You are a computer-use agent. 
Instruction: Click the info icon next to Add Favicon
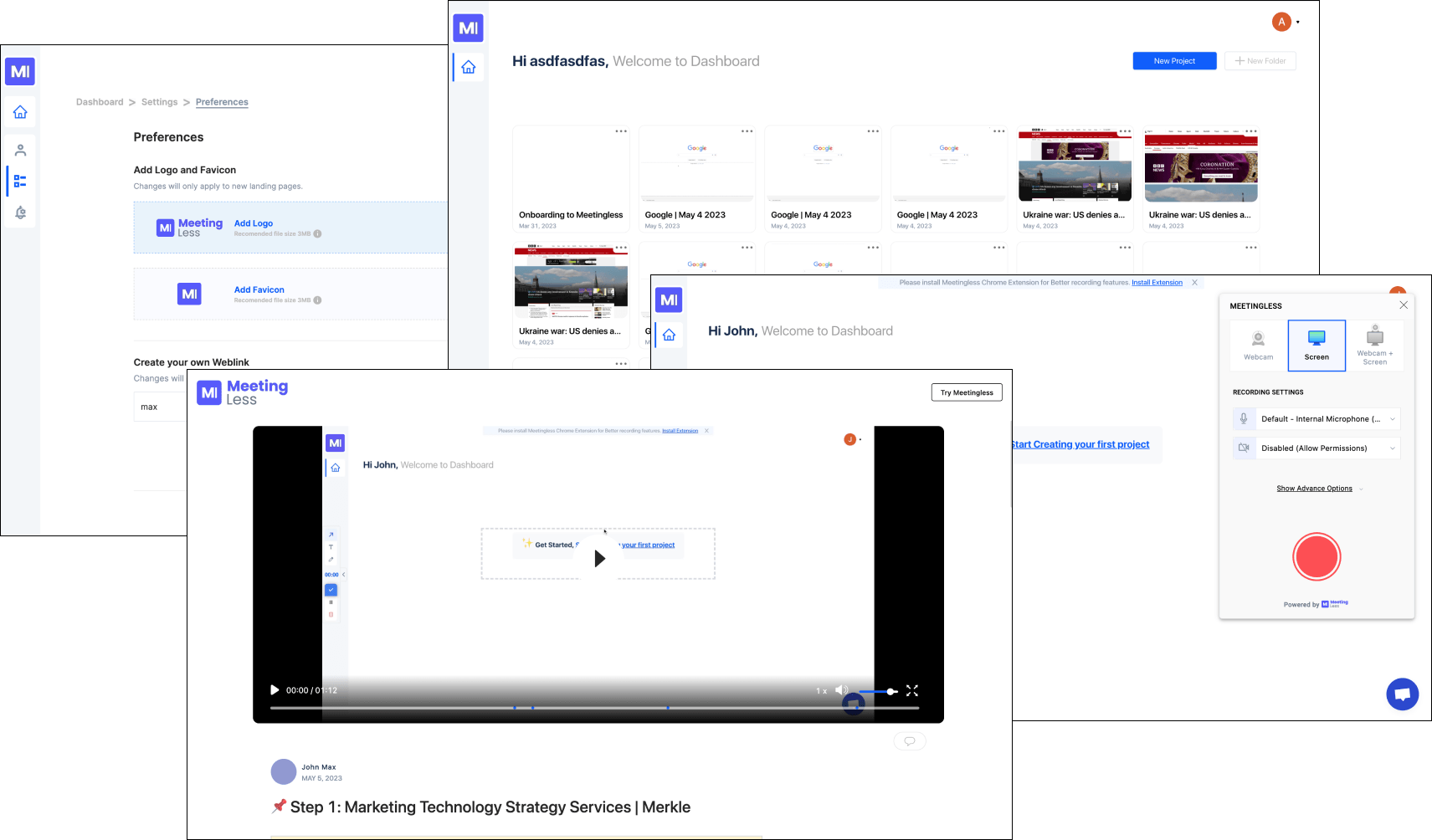[x=317, y=300]
